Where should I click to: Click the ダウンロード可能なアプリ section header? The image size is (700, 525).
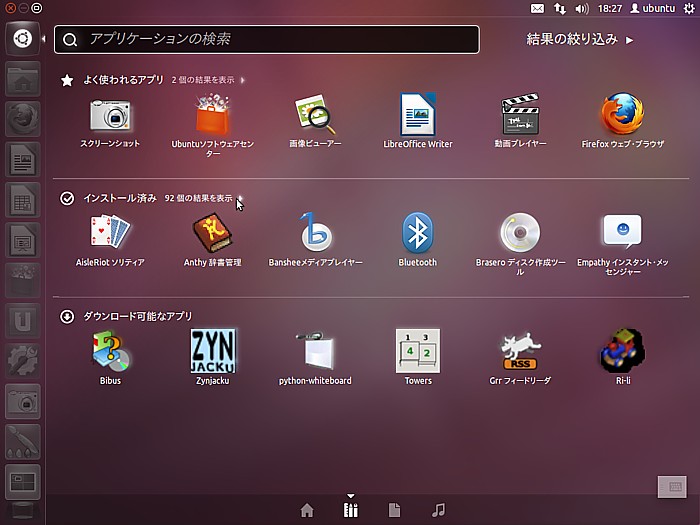click(138, 316)
